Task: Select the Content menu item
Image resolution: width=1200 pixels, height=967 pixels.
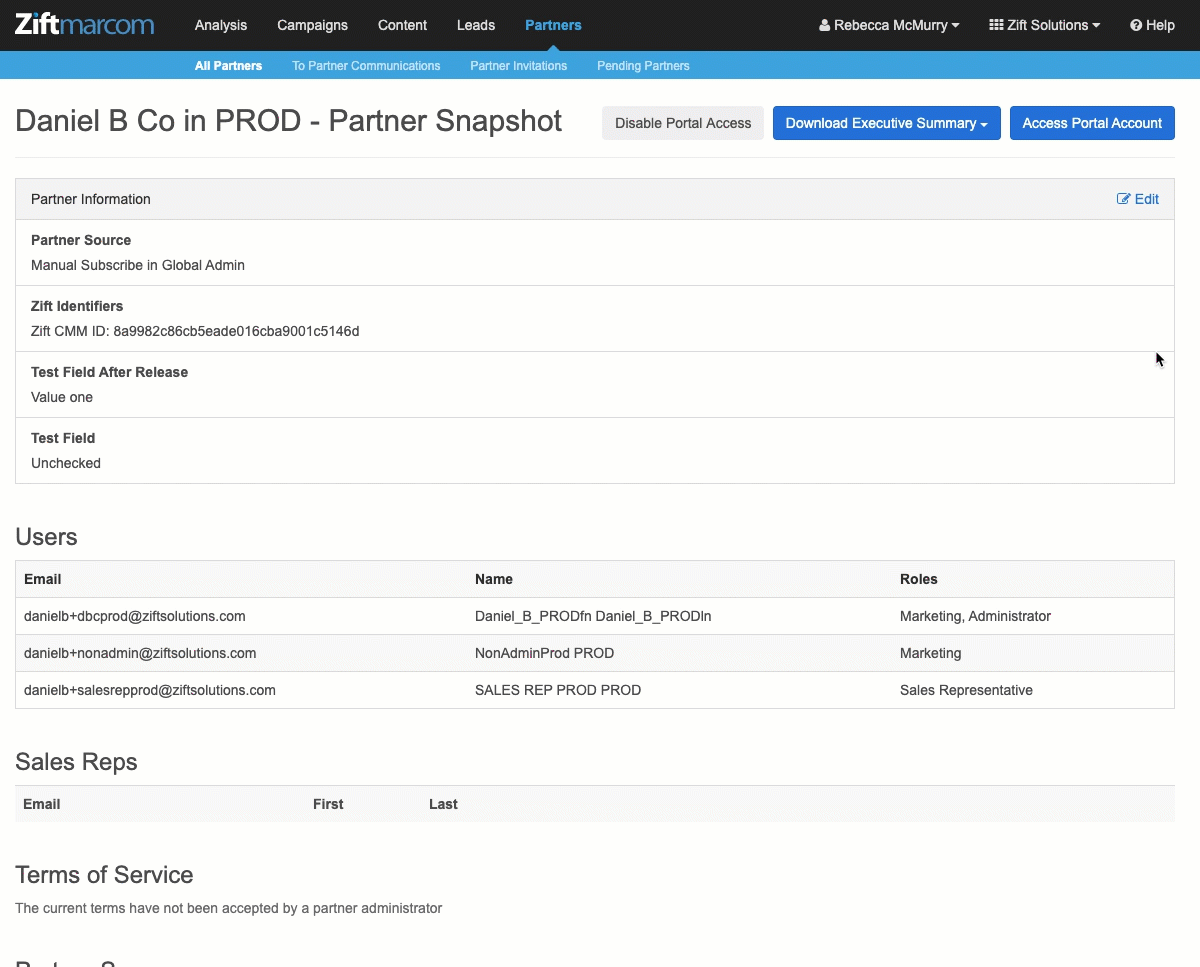Action: click(x=402, y=25)
